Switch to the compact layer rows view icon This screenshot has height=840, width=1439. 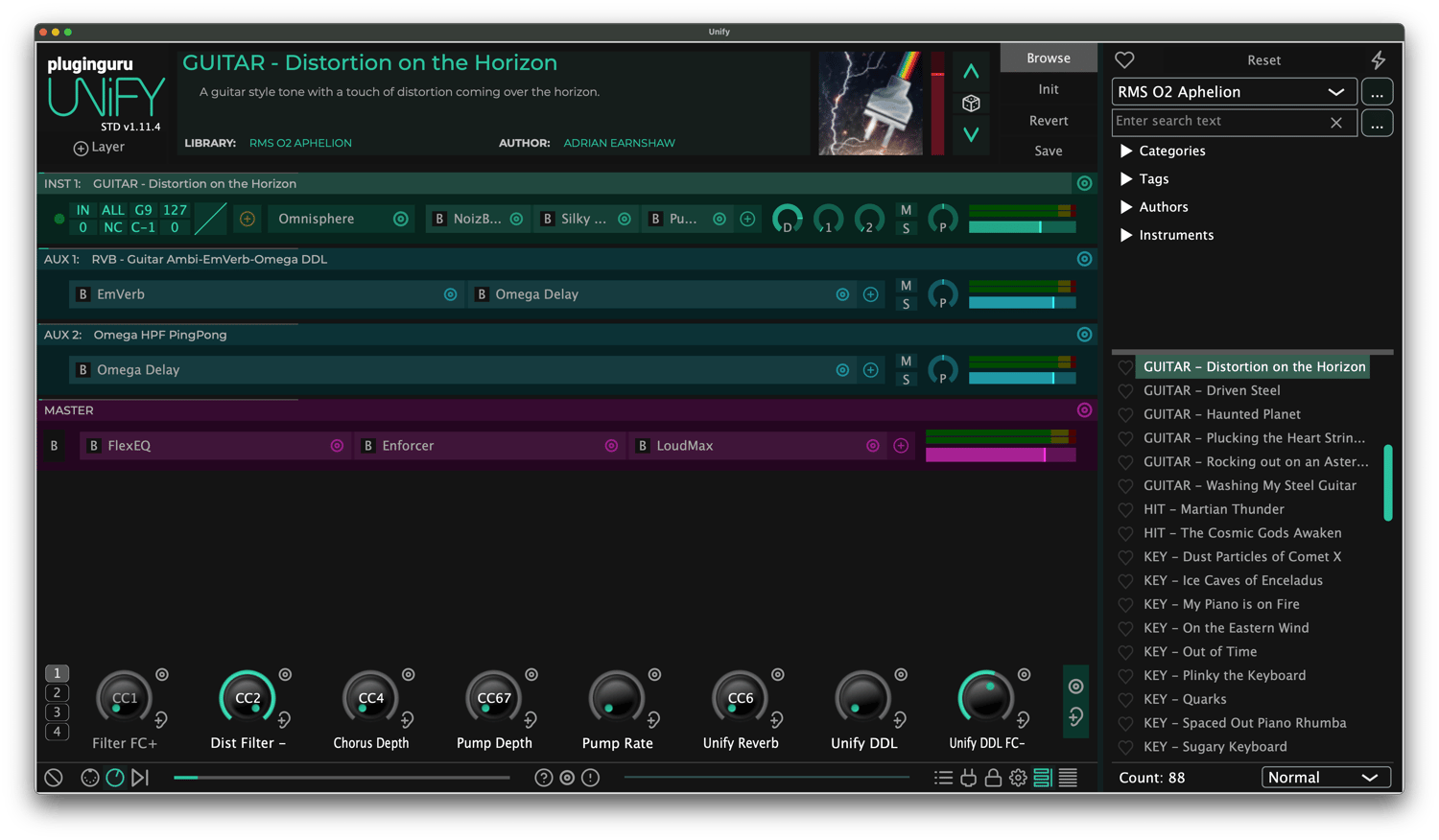(x=1068, y=778)
